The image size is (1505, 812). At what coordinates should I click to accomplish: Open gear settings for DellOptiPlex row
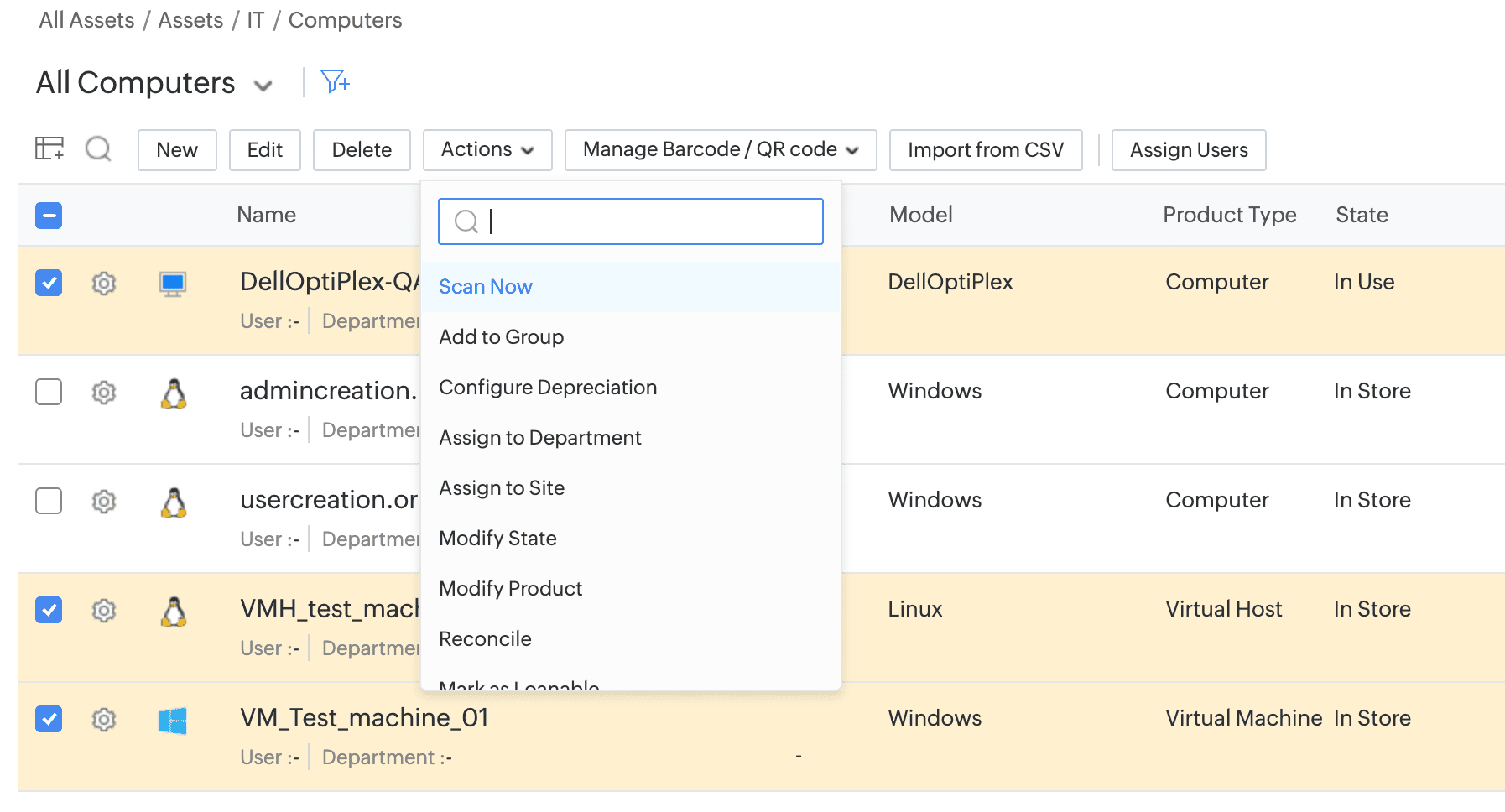click(x=103, y=284)
